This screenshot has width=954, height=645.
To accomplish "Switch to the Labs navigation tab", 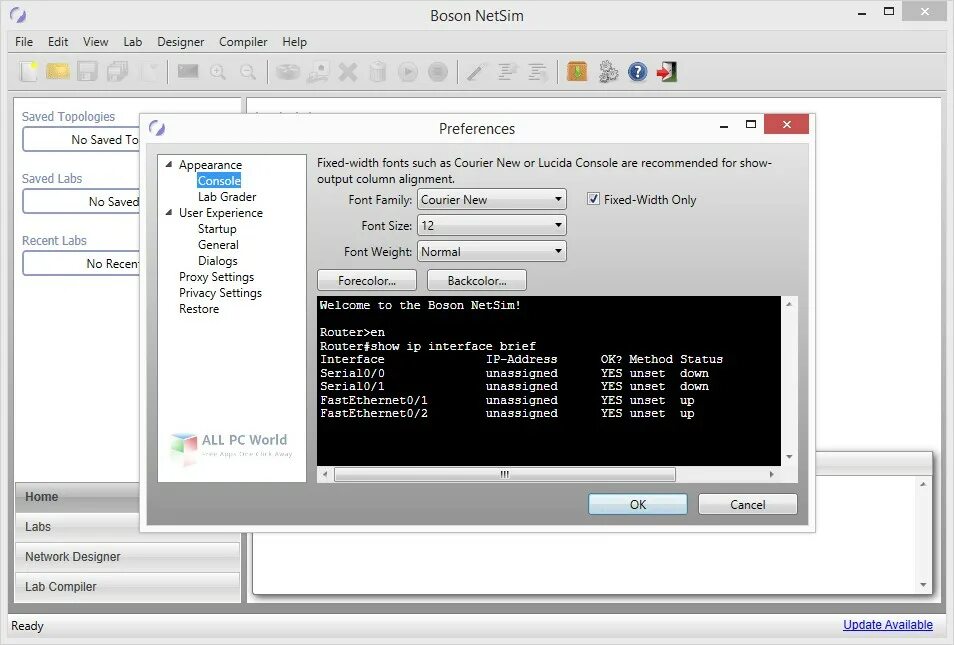I will pos(79,526).
